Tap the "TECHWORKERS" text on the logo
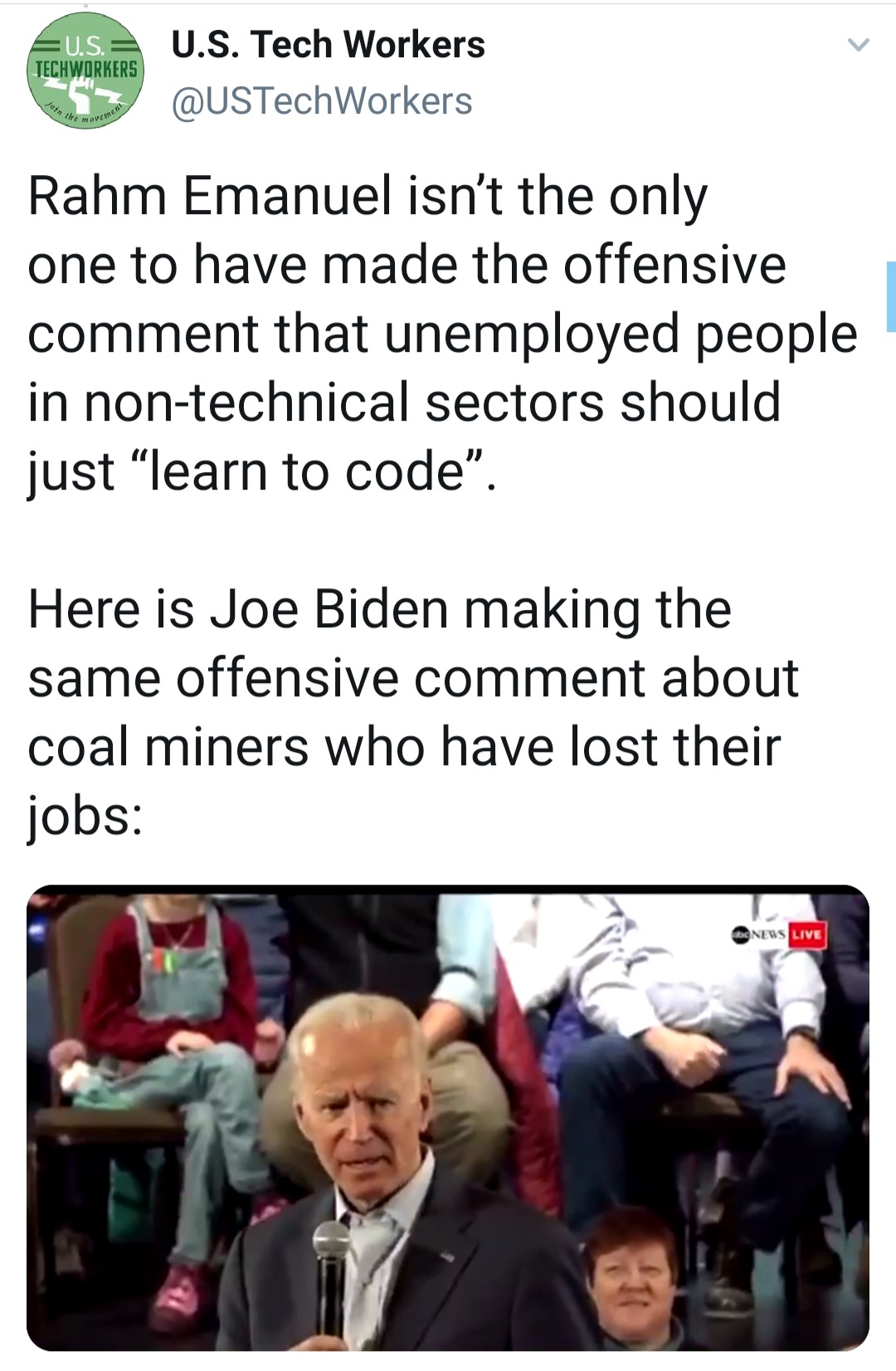Screen dimensions: 896x1371 (x=85, y=68)
